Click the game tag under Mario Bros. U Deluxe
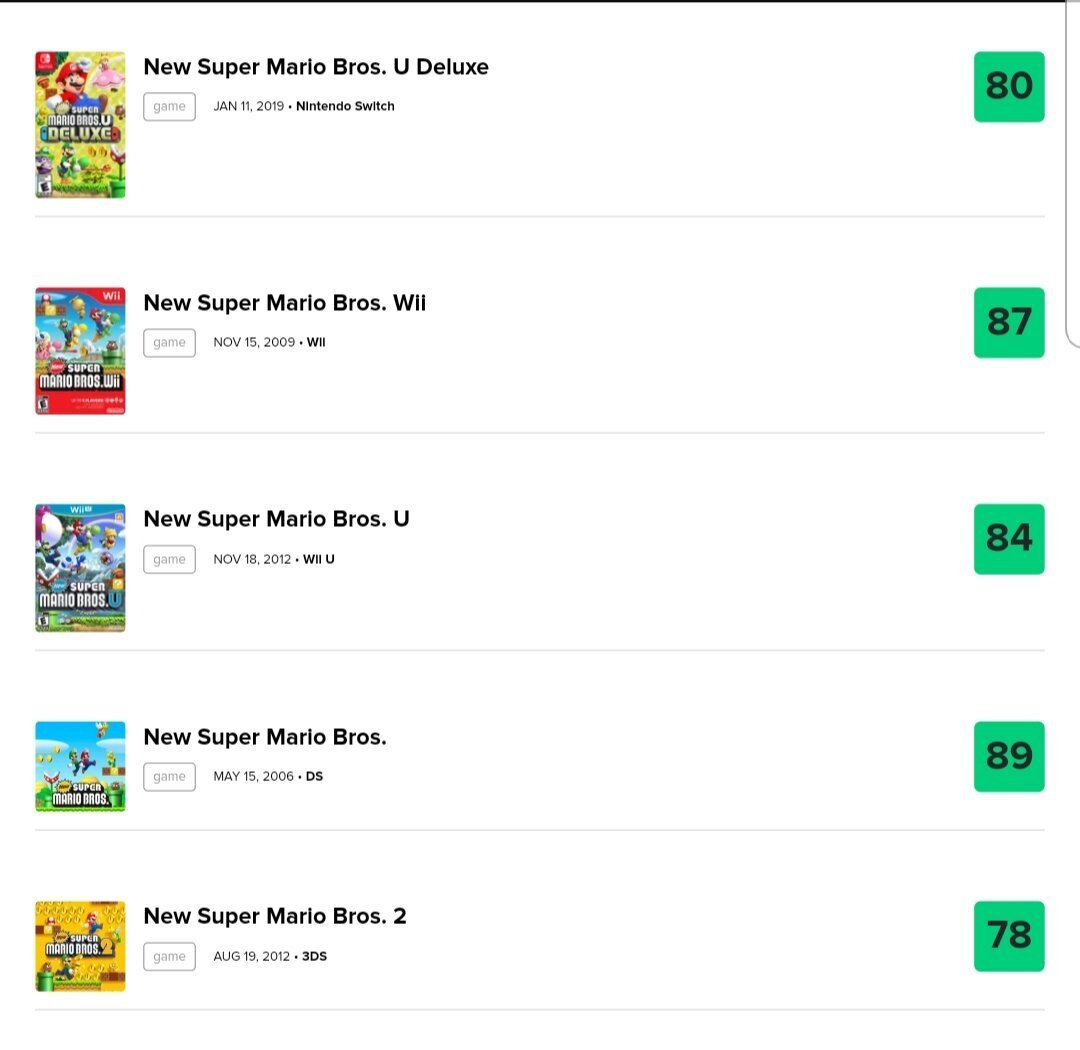The width and height of the screenshot is (1080, 1050). 169,106
